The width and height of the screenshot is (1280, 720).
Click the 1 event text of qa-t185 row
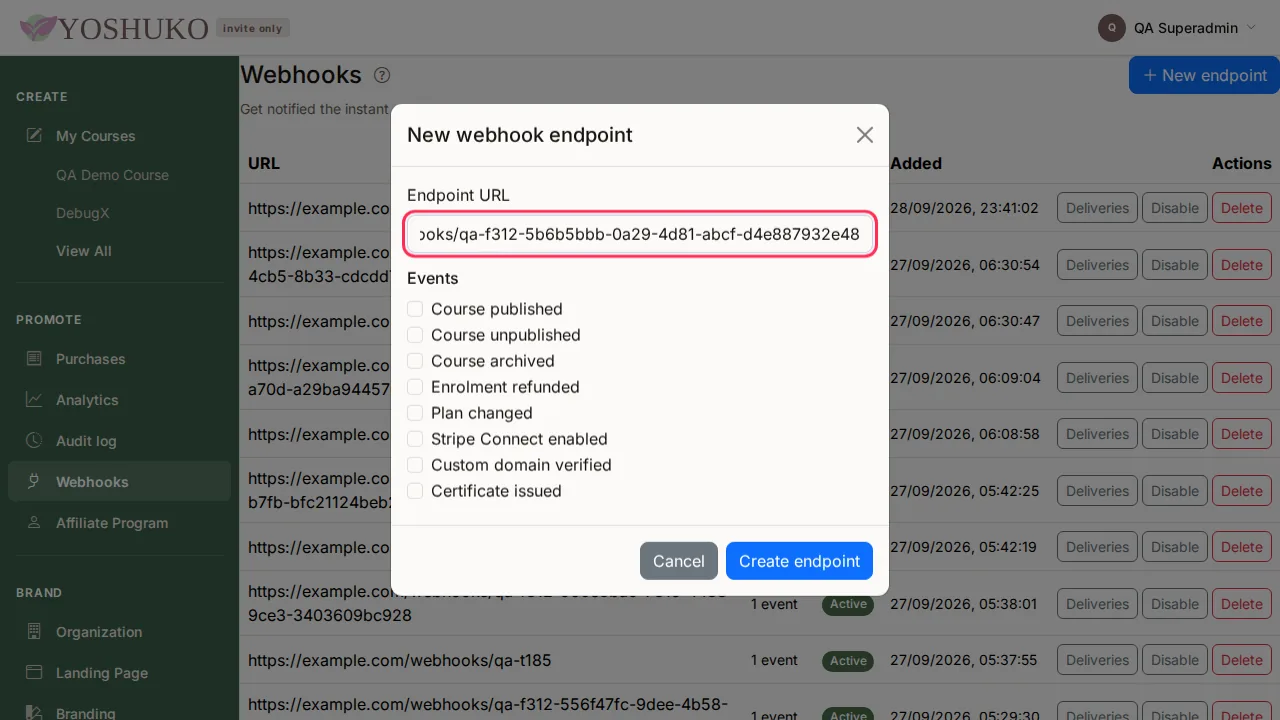pyautogui.click(x=775, y=660)
